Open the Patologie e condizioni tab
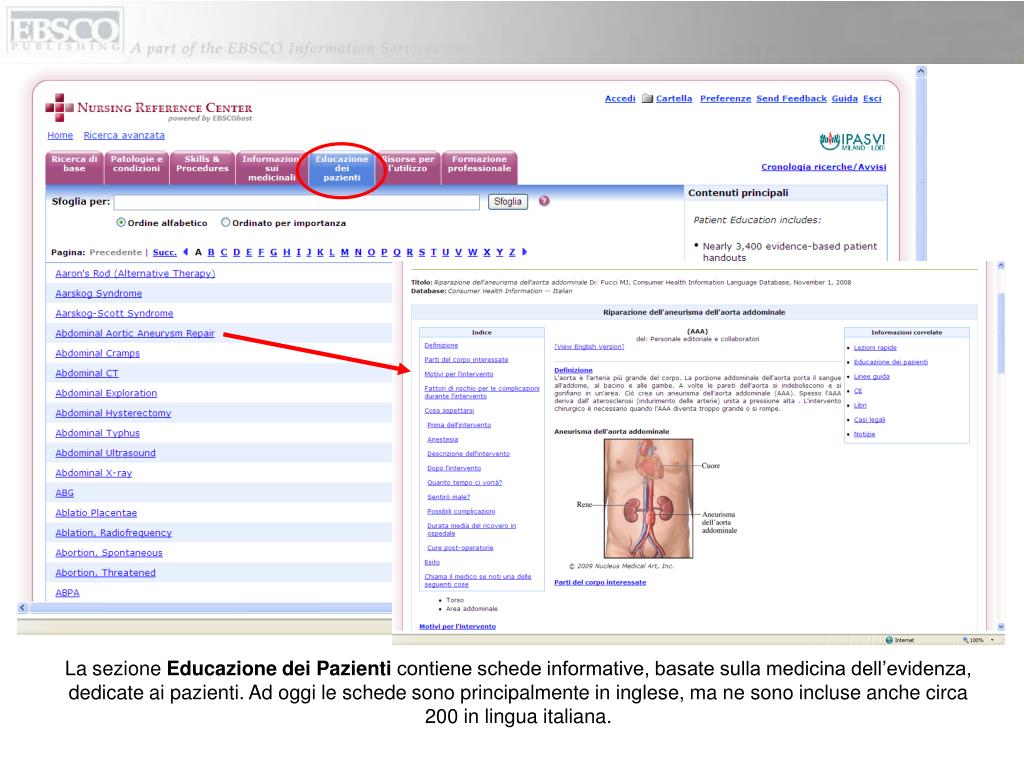Viewport: 1024px width, 768px height. [136, 167]
